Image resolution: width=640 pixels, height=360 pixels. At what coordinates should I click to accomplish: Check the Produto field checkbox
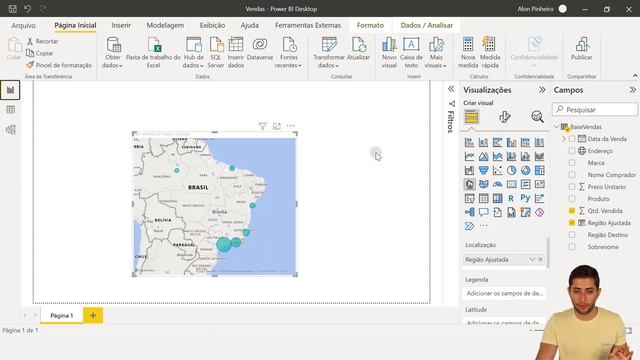tap(572, 199)
